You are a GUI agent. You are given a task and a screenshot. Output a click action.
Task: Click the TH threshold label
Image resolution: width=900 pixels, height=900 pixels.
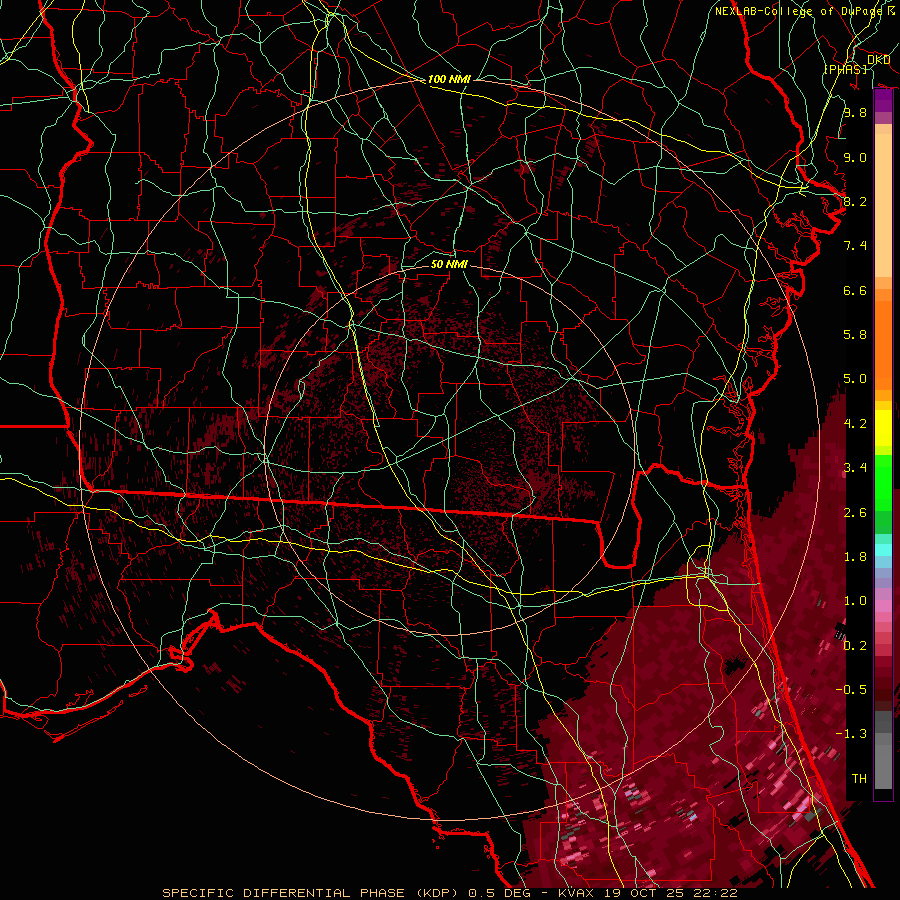tap(859, 778)
